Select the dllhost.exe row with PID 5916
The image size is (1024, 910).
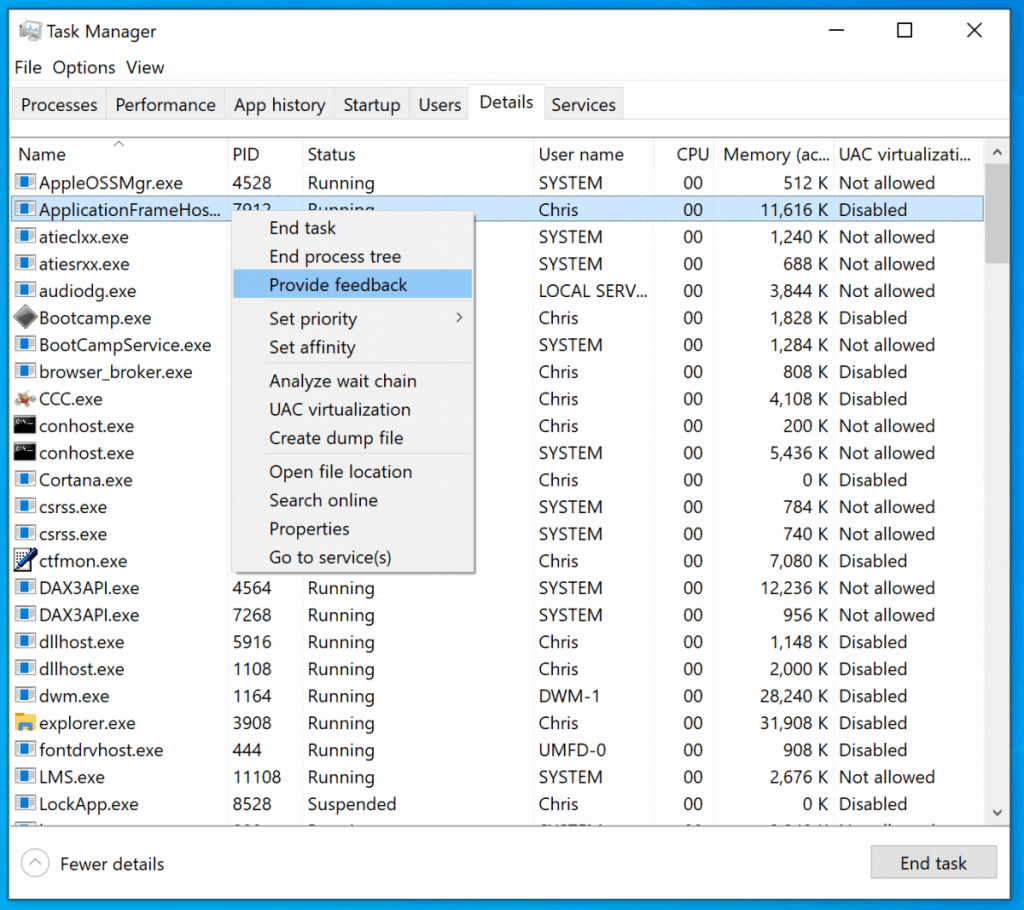tap(498, 642)
